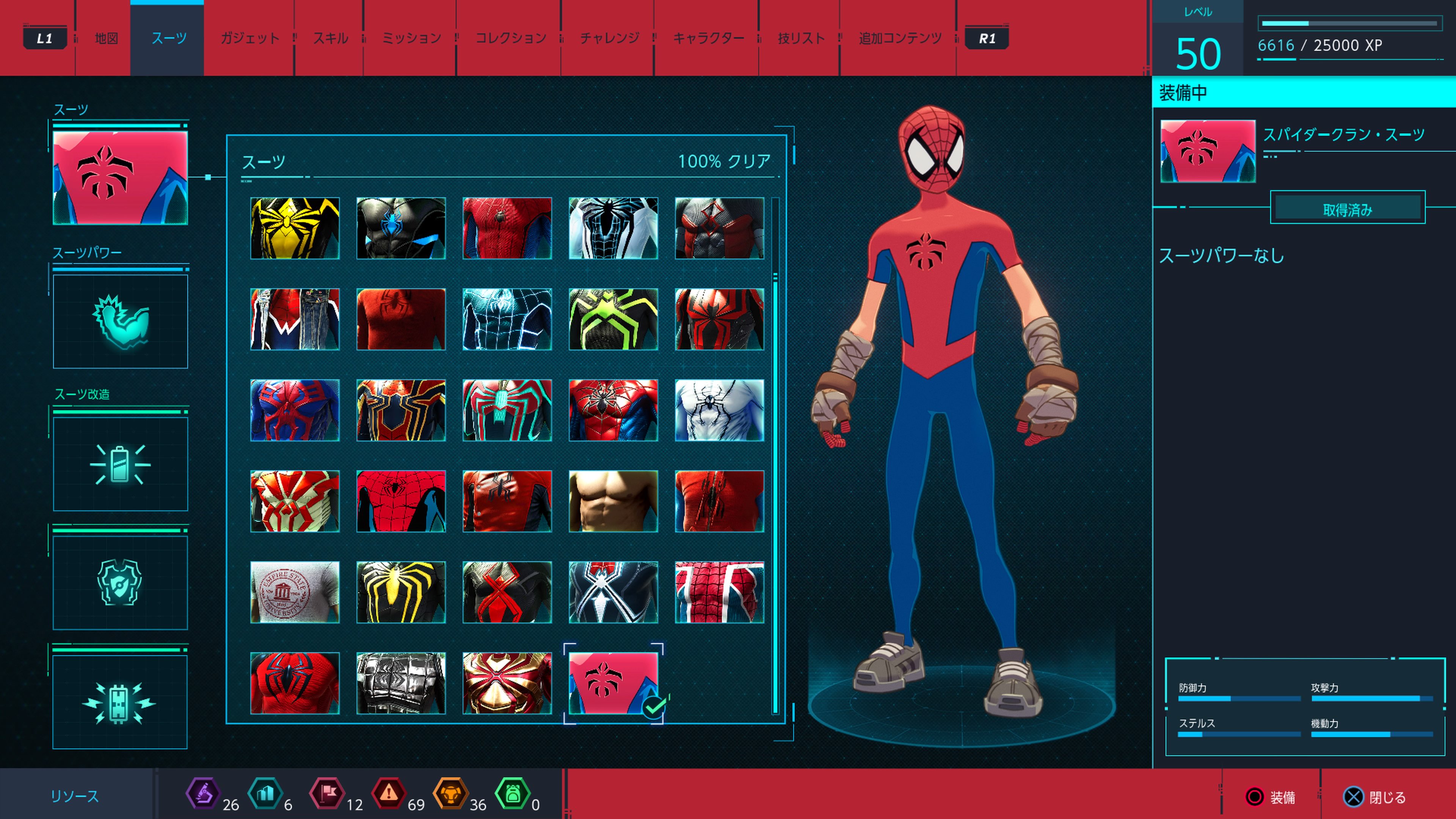Screen dimensions: 1456x819
Task: Click the 装備 equip button
Action: click(1271, 797)
